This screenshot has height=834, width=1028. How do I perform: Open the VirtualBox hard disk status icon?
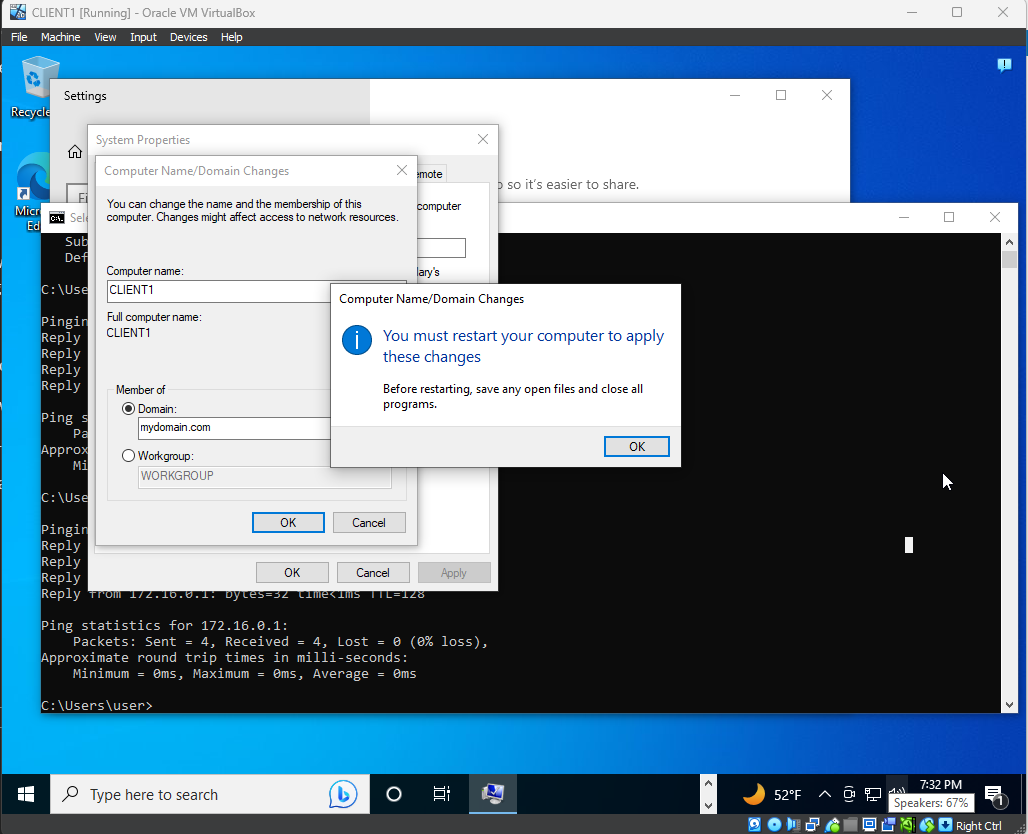point(754,826)
